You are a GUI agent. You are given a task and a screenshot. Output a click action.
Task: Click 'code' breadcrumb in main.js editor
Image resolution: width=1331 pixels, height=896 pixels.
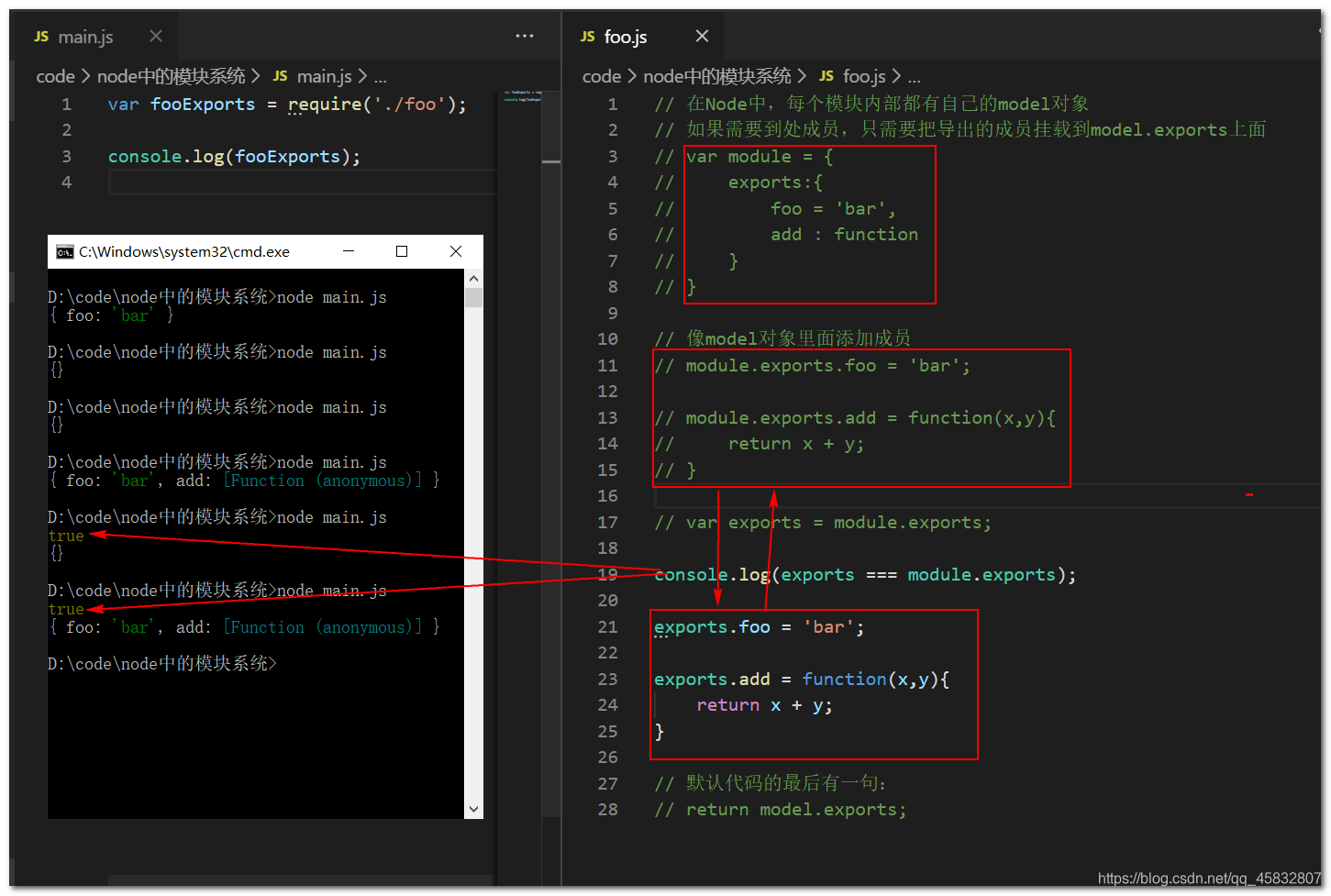coord(55,76)
